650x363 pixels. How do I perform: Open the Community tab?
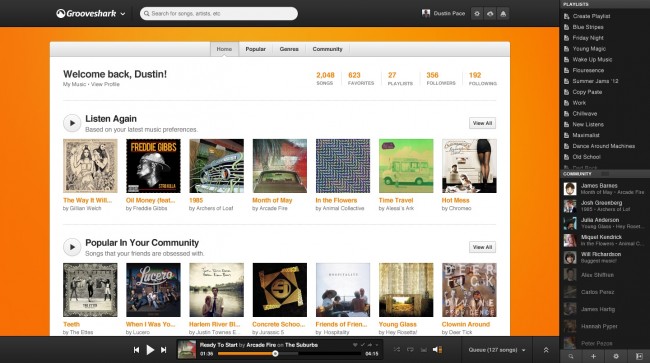327,49
